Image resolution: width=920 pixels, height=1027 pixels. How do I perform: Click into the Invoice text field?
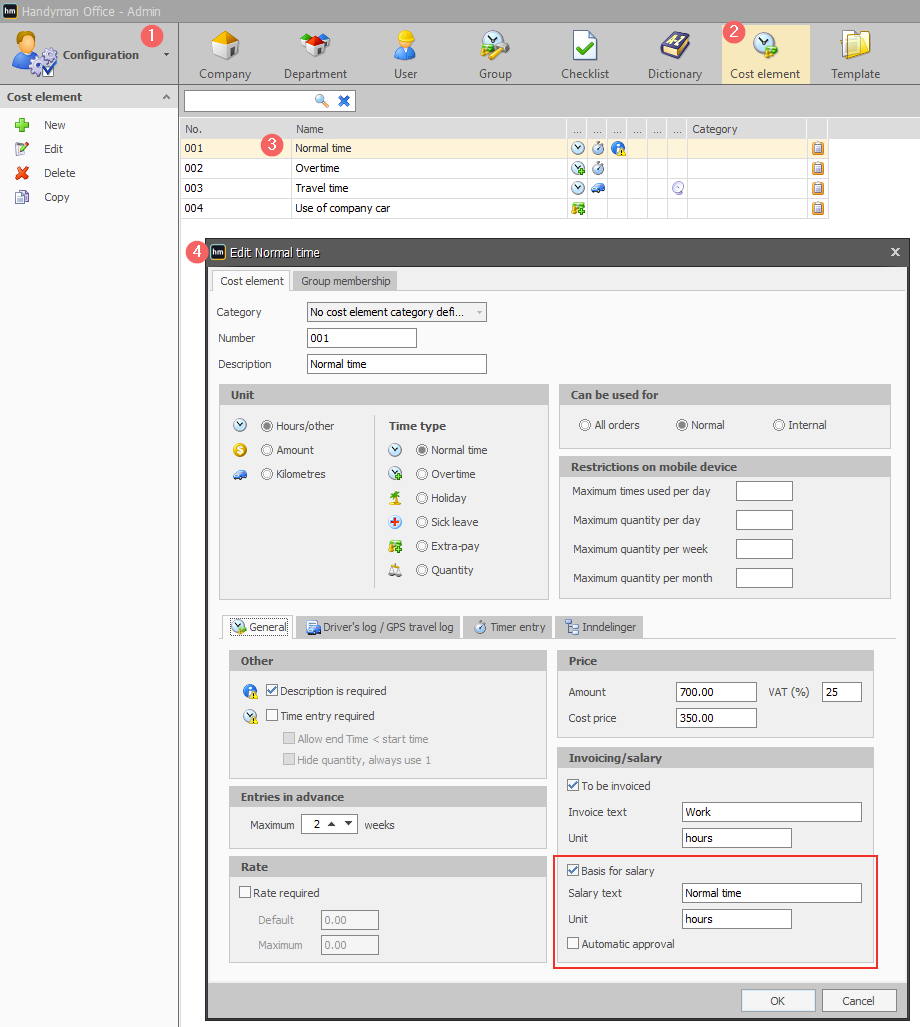point(771,812)
